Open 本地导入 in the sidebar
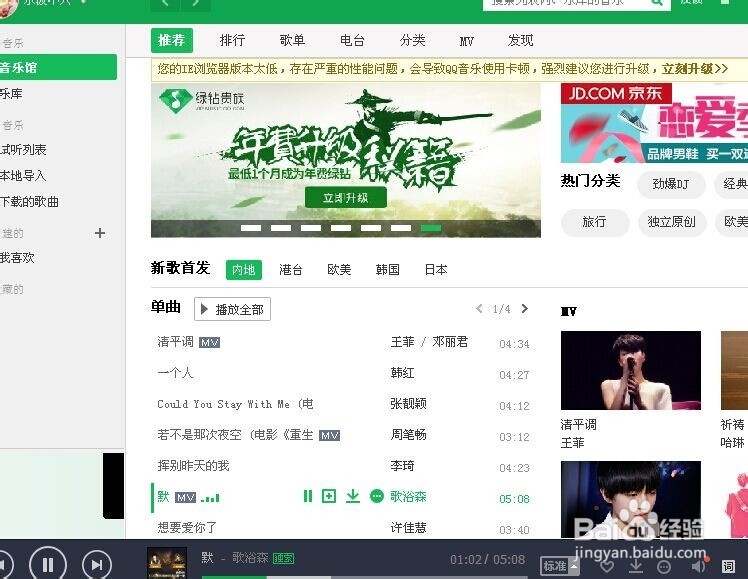The height and width of the screenshot is (579, 748). point(23,176)
